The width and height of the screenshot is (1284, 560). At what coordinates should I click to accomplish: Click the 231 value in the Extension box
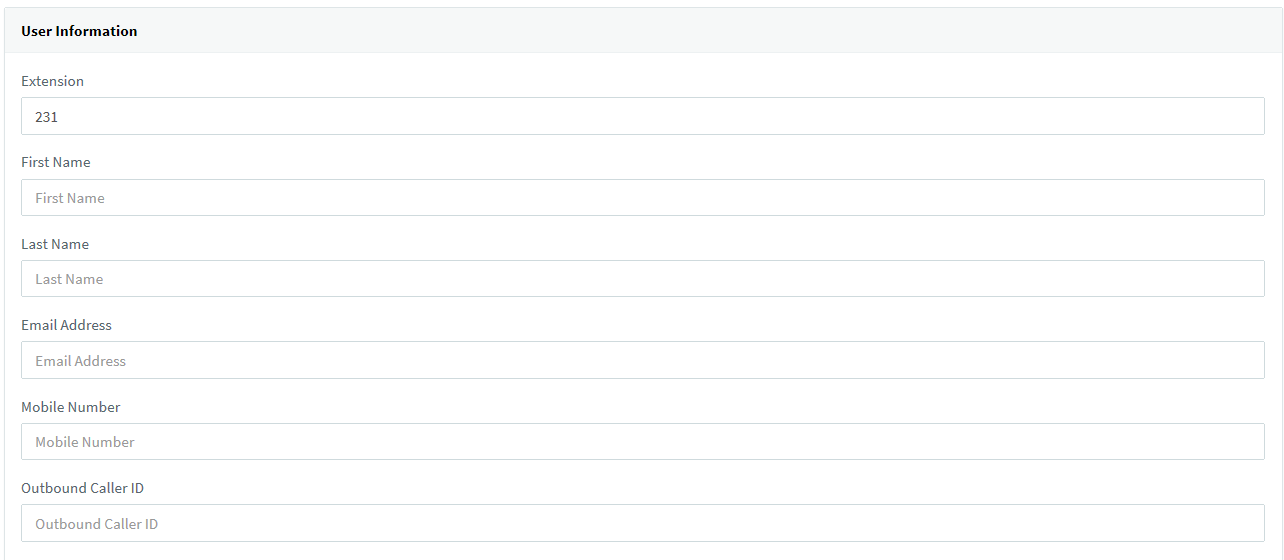(x=46, y=117)
